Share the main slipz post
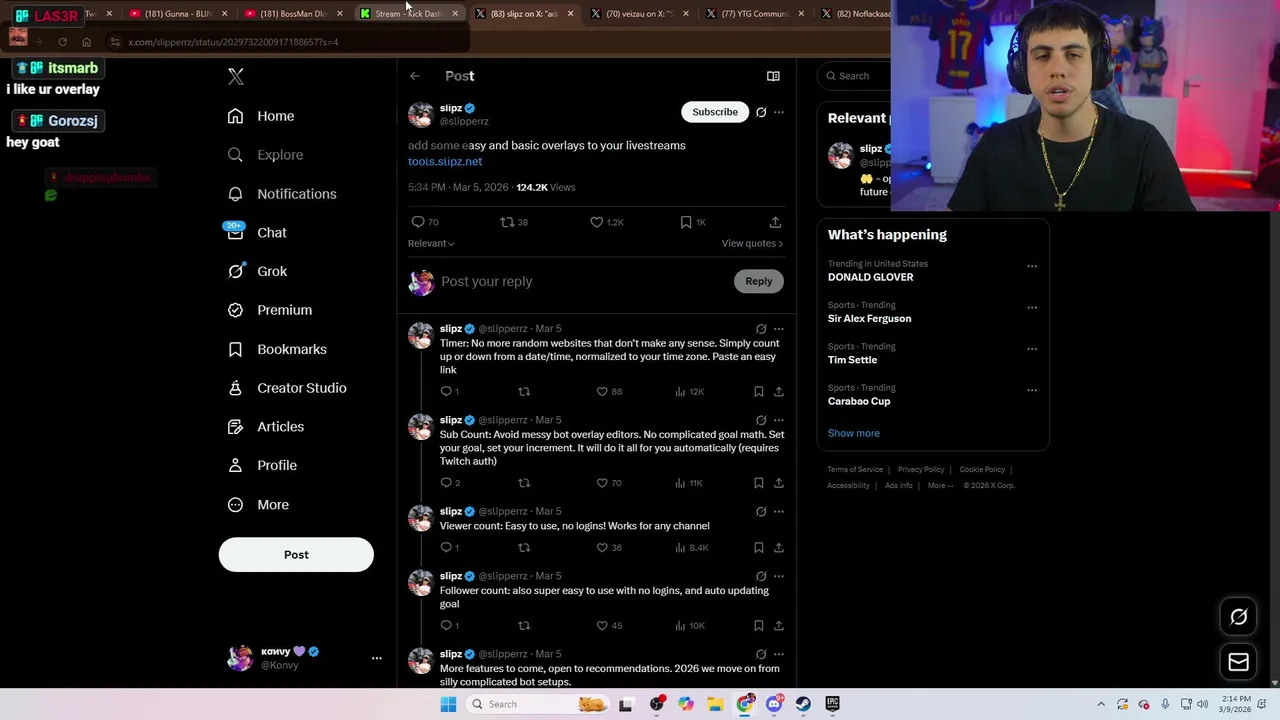Viewport: 1280px width, 720px height. [x=775, y=222]
